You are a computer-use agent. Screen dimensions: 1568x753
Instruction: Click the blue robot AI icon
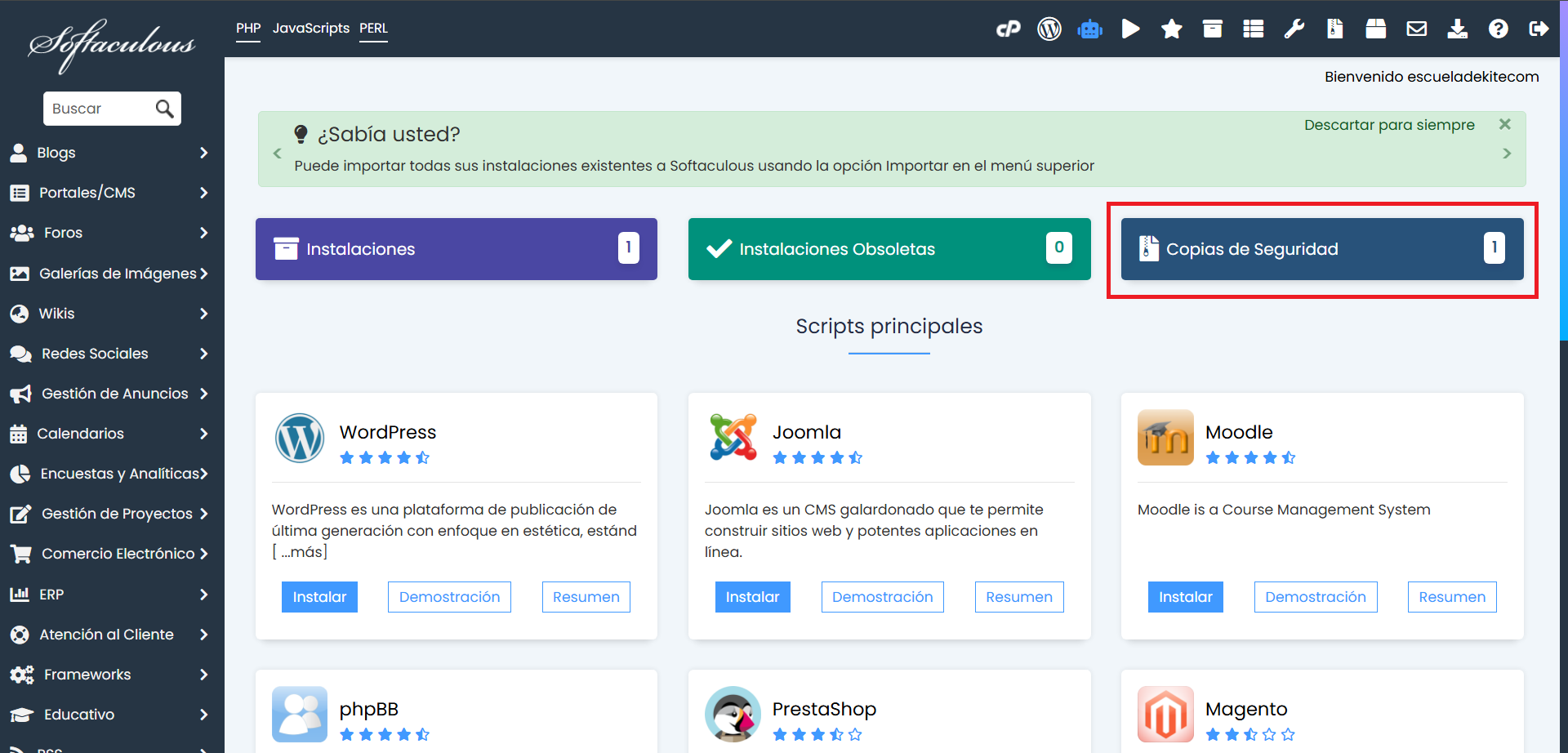[x=1090, y=29]
